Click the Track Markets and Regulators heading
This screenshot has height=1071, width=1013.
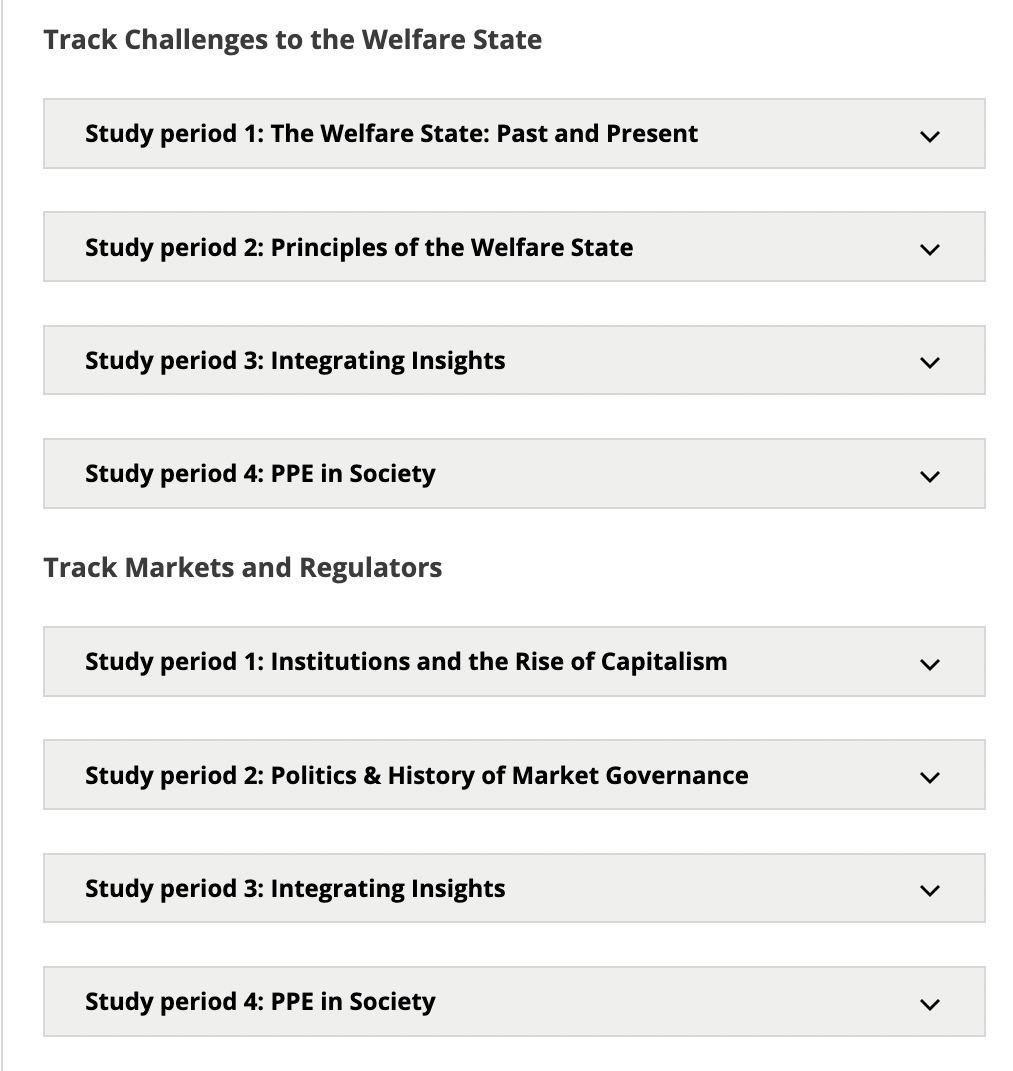(243, 568)
